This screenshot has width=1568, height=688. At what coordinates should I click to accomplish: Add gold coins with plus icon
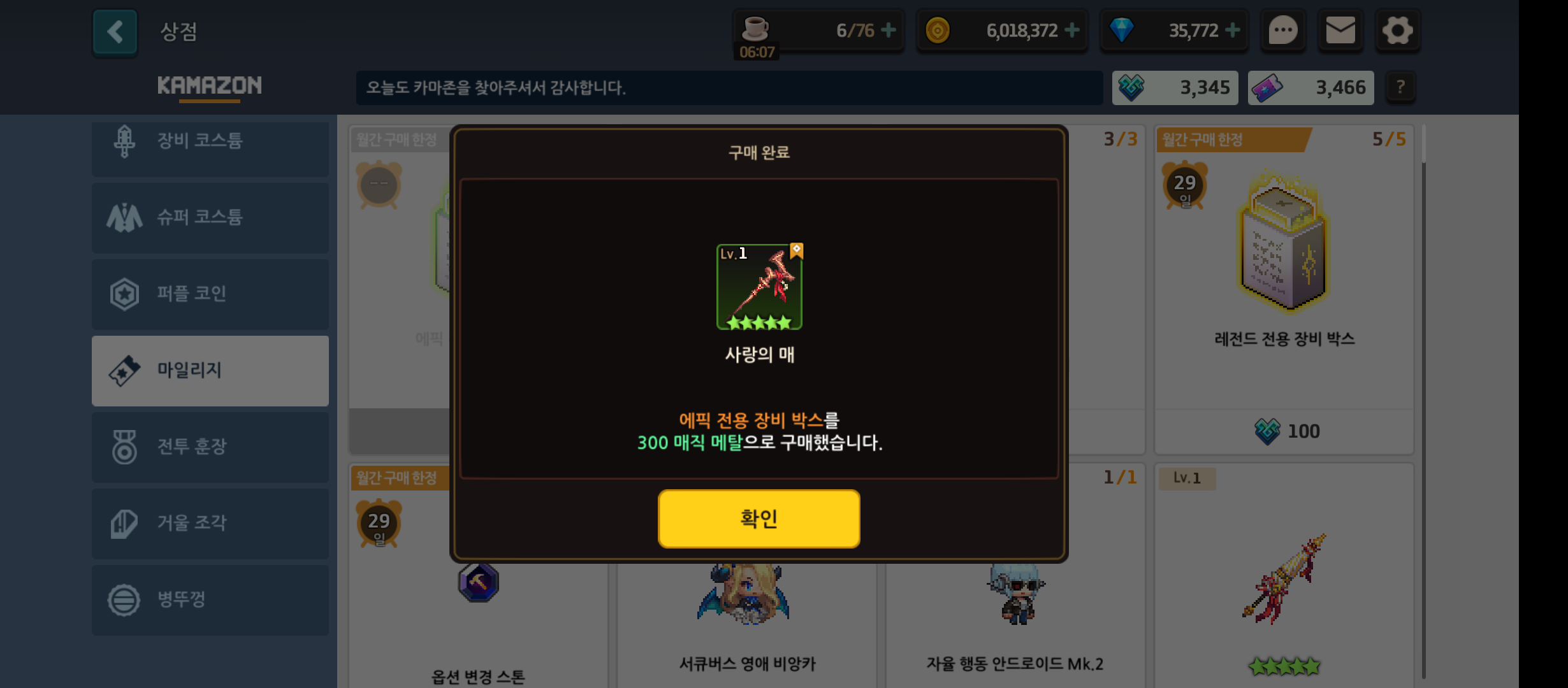(1072, 30)
